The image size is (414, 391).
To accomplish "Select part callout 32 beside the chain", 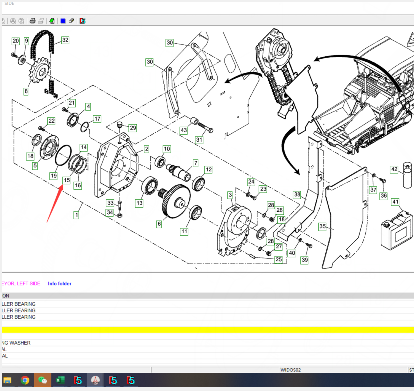I will (x=65, y=40).
